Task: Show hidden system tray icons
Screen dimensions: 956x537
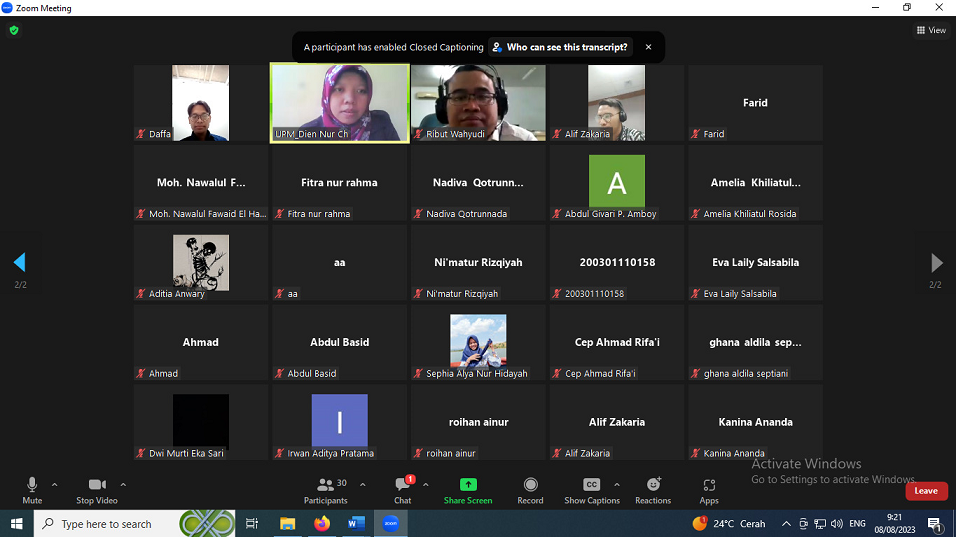Action: 787,524
